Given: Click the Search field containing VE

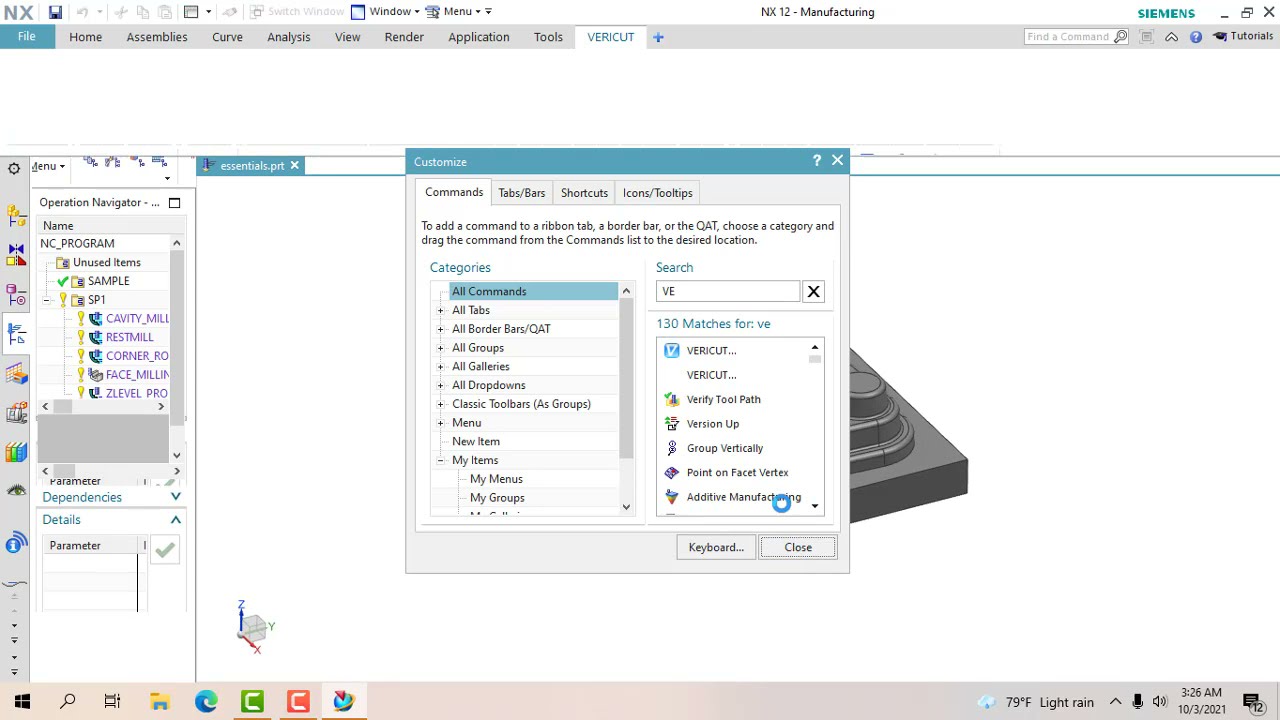Looking at the screenshot, I should 728,291.
